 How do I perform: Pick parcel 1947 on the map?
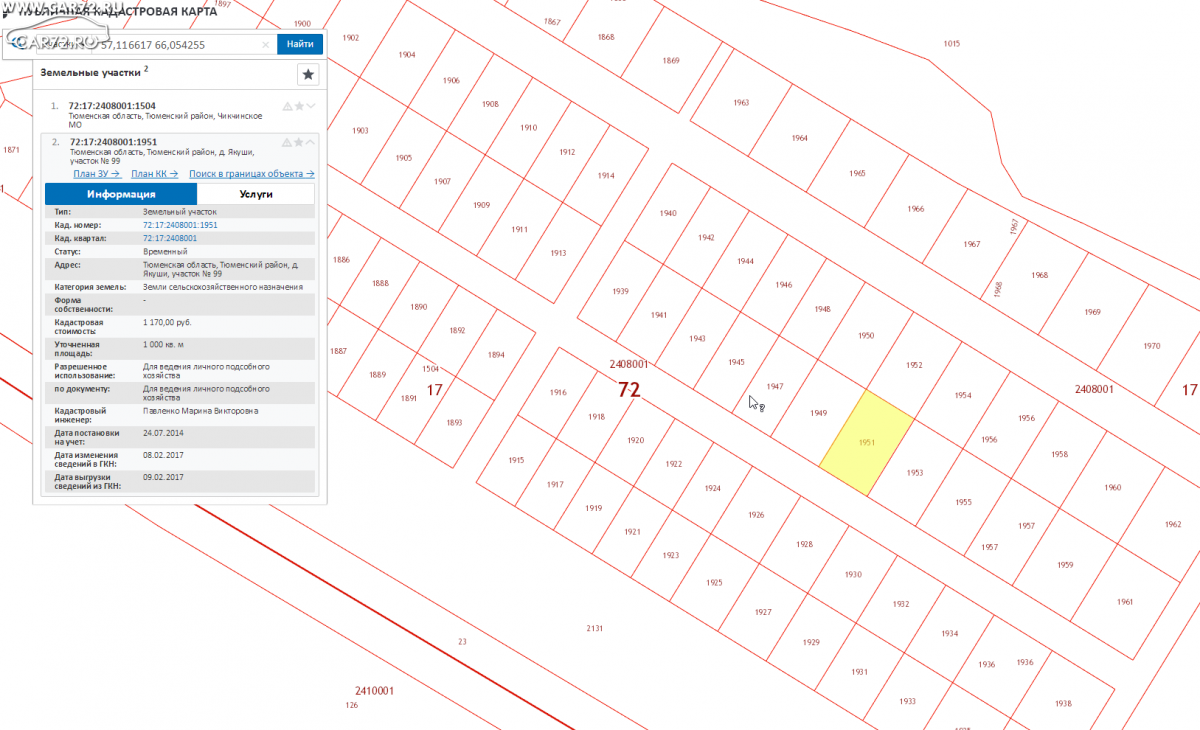coord(774,386)
